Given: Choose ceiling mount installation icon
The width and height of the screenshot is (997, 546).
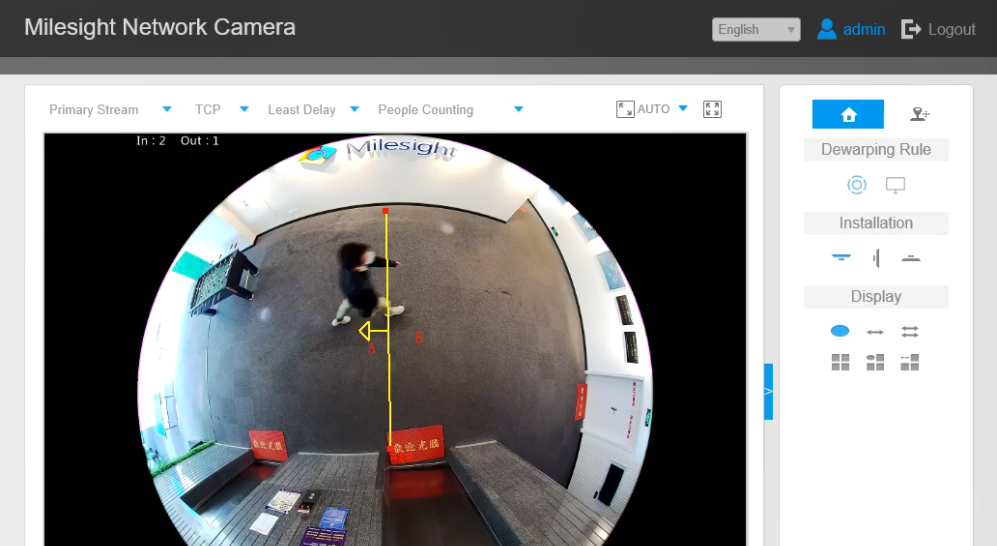Looking at the screenshot, I should pos(841,257).
